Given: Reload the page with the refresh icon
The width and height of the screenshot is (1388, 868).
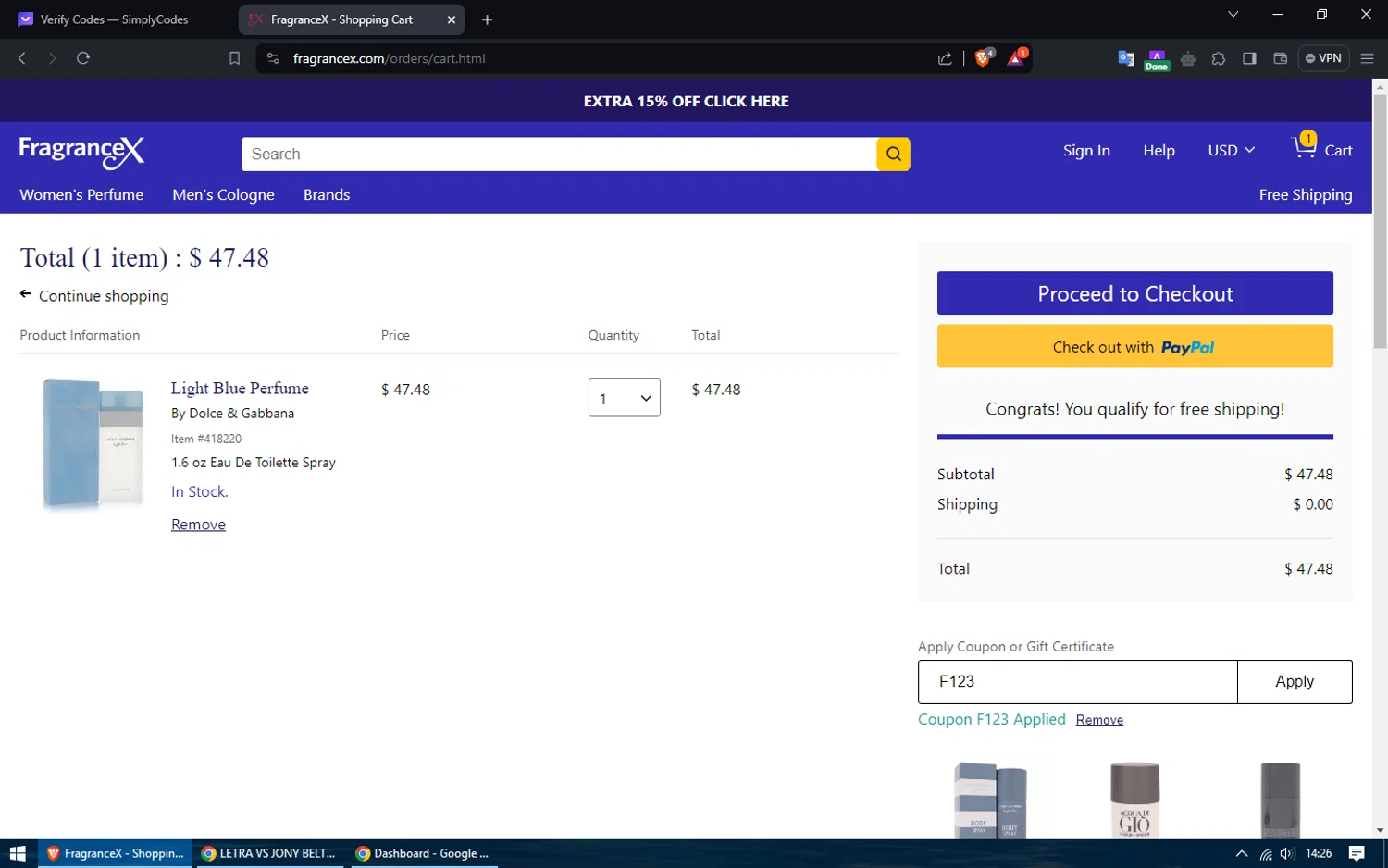Looking at the screenshot, I should coord(83,58).
